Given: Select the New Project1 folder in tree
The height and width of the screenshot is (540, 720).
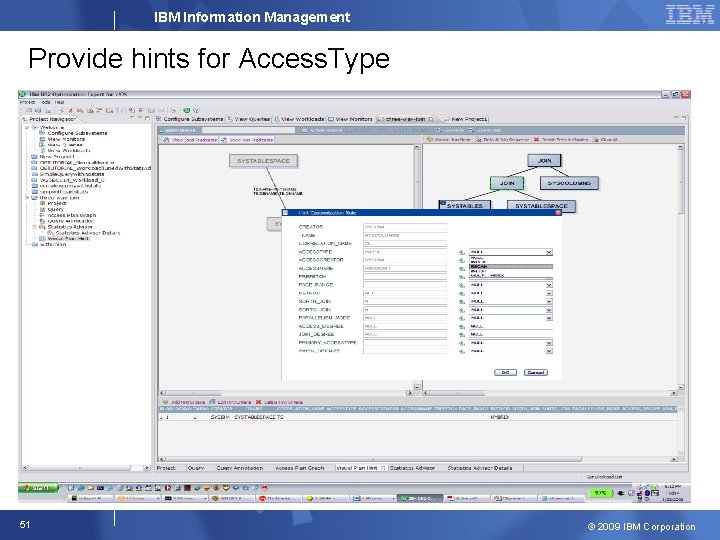Looking at the screenshot, I should (57, 157).
